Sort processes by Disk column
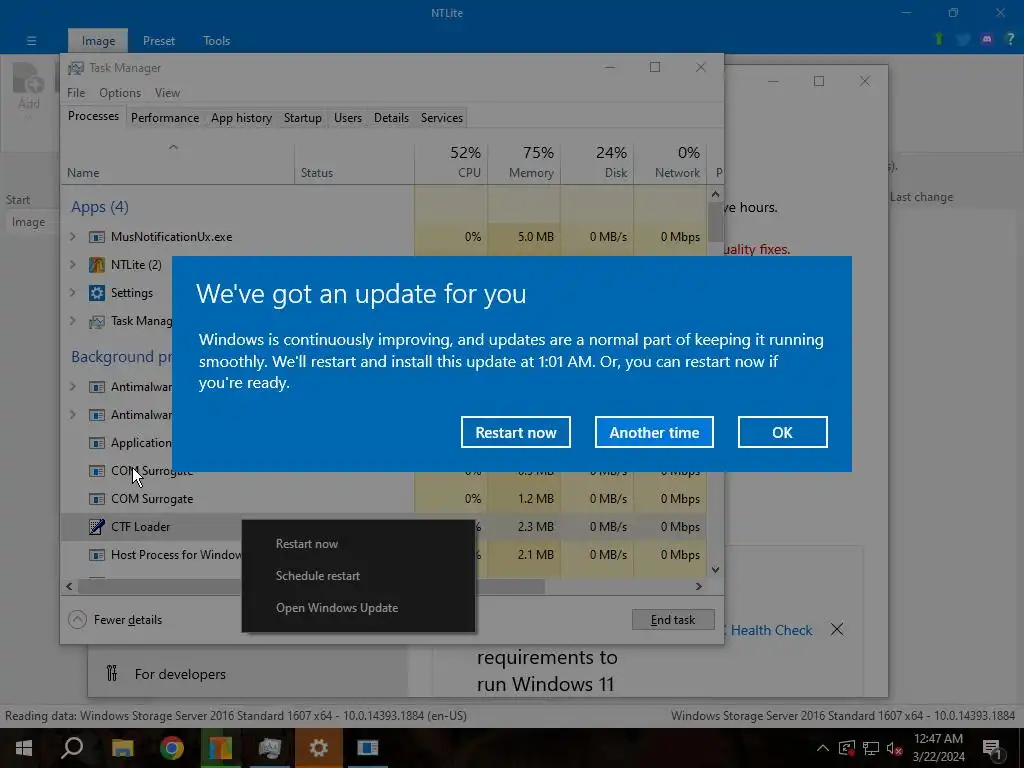The image size is (1024, 768). 597,162
